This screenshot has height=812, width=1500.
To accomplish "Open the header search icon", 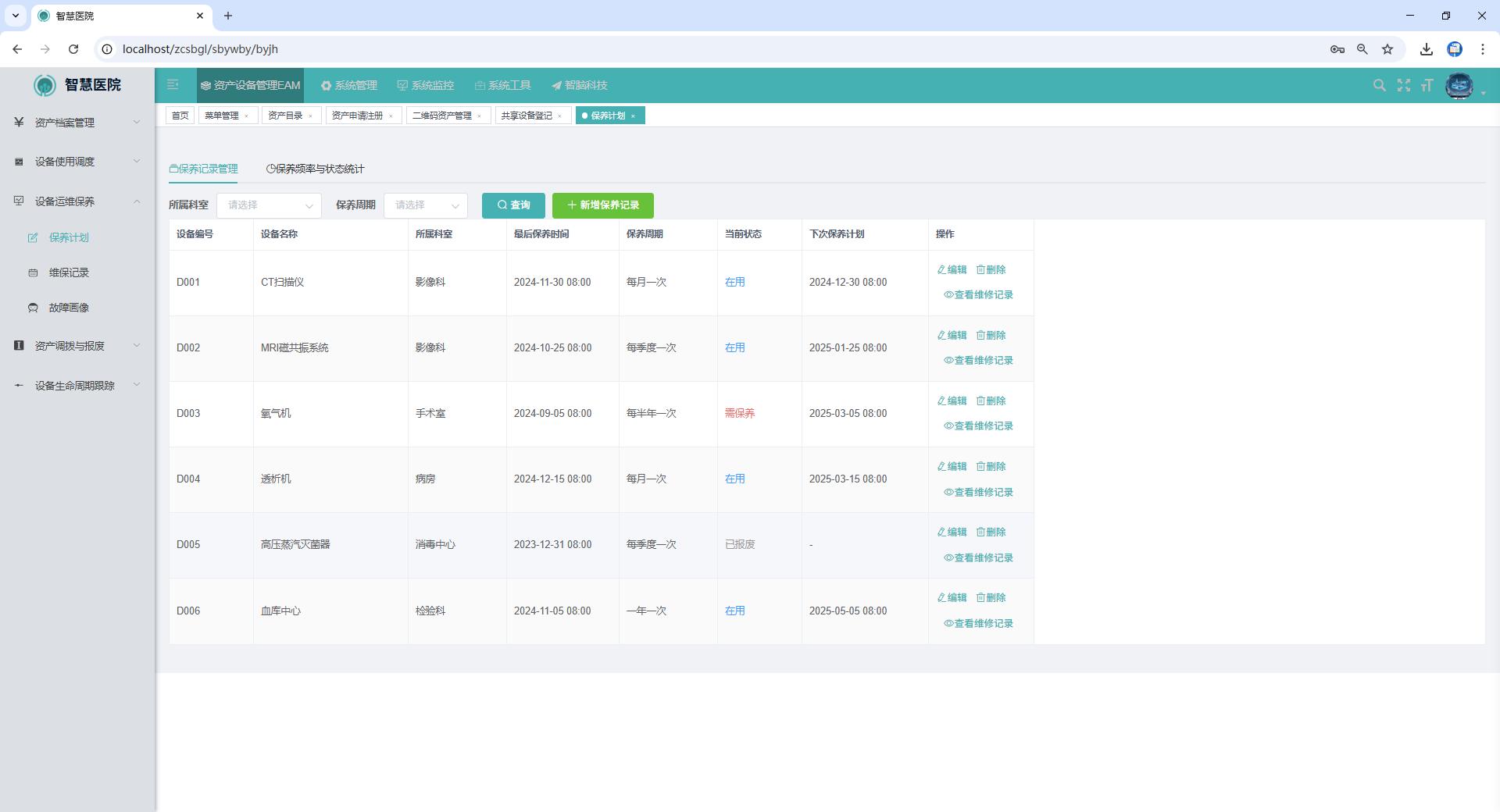I will coord(1379,85).
